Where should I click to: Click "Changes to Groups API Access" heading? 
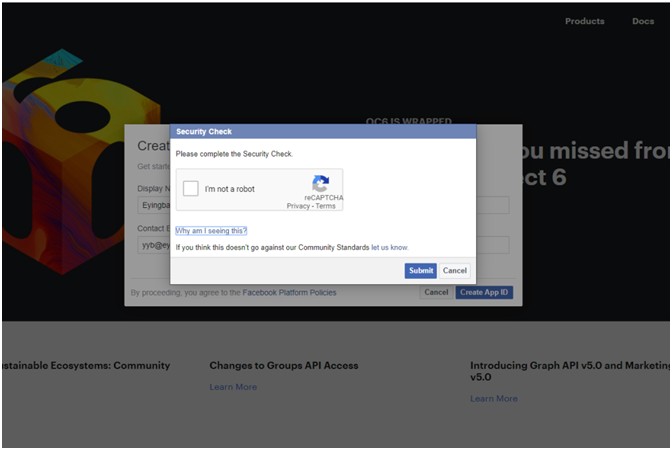coord(284,366)
